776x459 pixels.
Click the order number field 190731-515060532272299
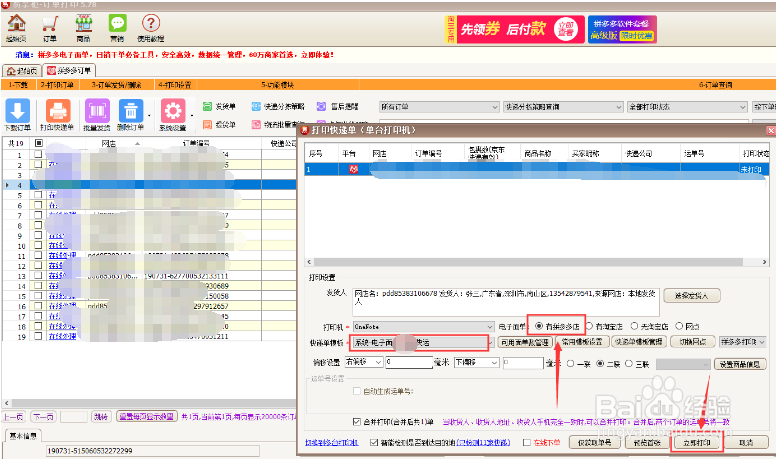click(x=152, y=451)
